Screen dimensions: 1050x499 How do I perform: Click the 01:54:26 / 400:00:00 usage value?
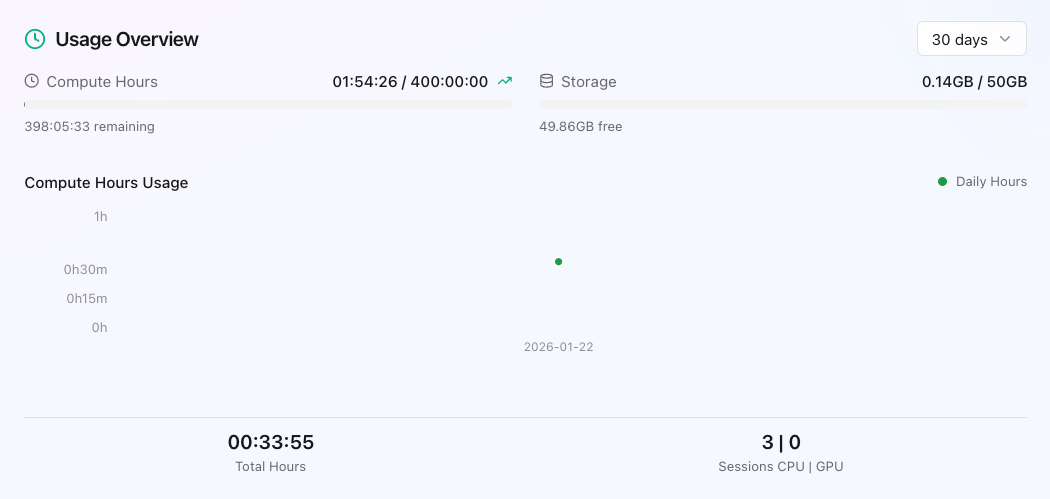(410, 81)
